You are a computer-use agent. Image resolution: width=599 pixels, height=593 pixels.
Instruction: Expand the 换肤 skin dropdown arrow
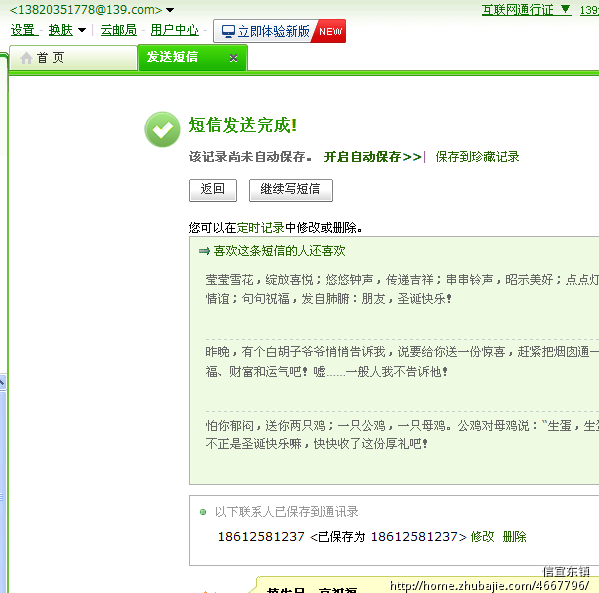pyautogui.click(x=82, y=30)
